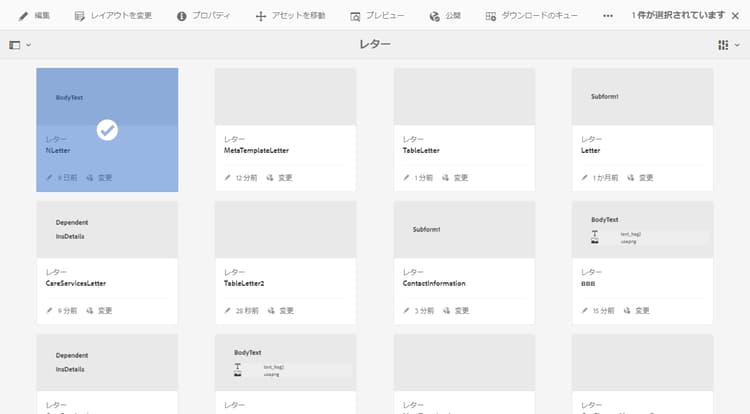Screen dimensions: 750x414
Task: Click the TableLetter title text
Action: click(421, 150)
